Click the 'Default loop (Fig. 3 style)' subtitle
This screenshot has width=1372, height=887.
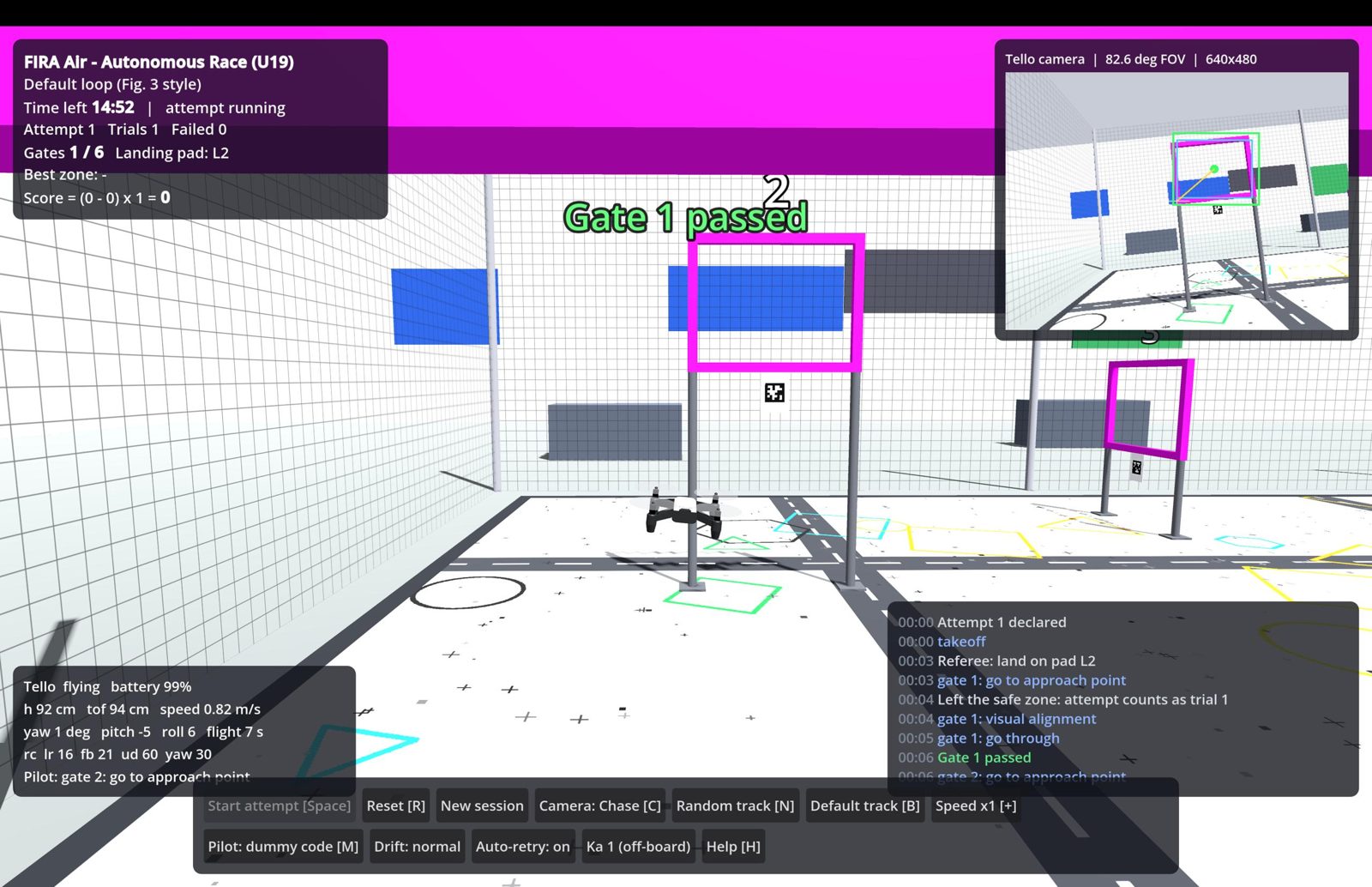(112, 84)
